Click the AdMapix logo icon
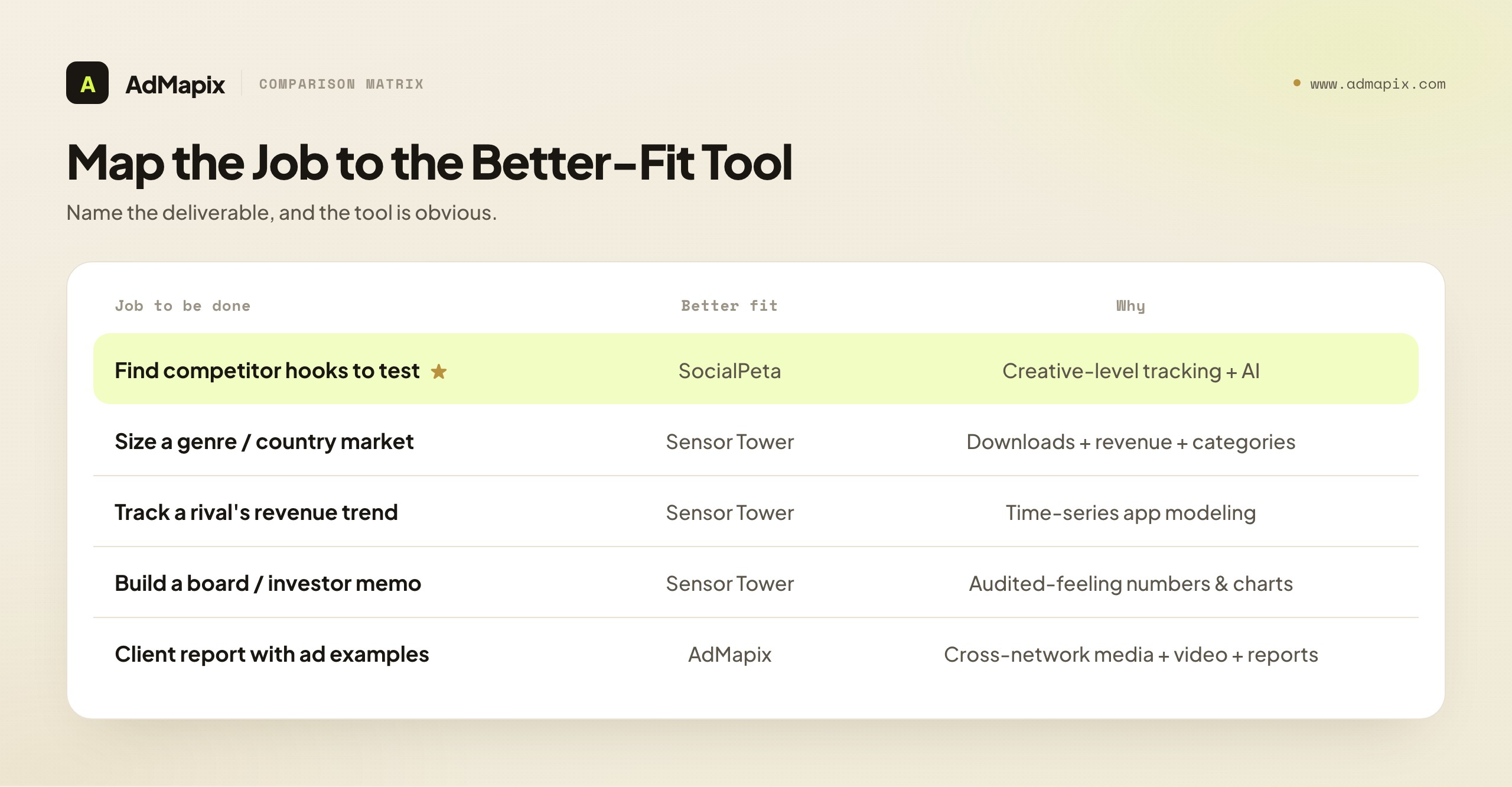 [87, 83]
